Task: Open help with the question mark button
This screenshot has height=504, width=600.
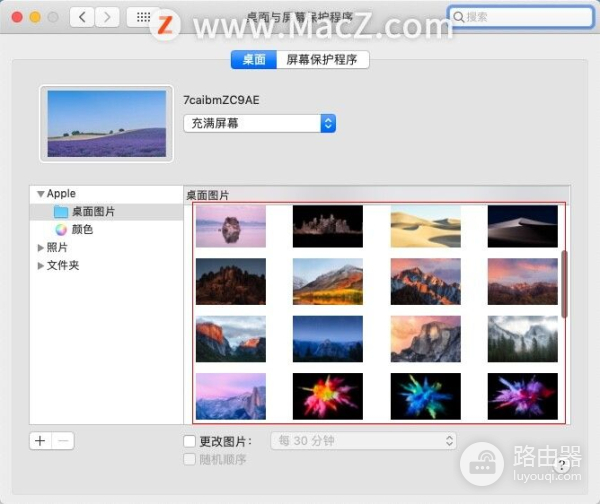Action: click(x=561, y=465)
